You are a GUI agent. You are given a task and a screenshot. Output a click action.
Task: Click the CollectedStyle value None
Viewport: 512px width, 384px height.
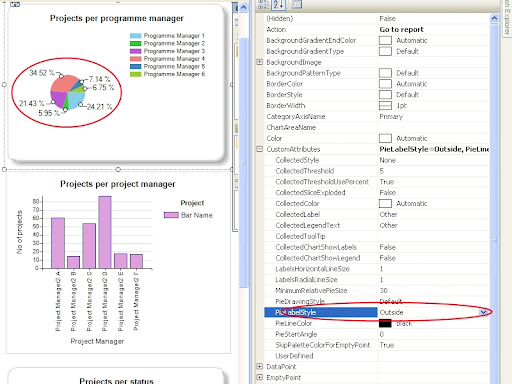(387, 160)
